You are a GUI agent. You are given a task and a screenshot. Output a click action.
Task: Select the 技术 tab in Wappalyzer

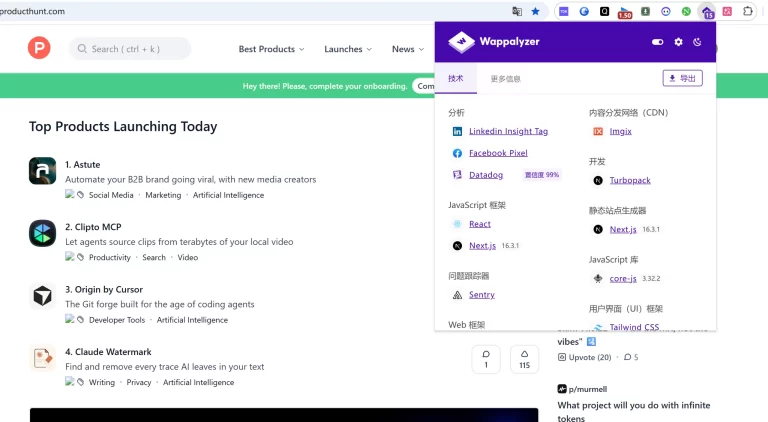click(x=456, y=78)
